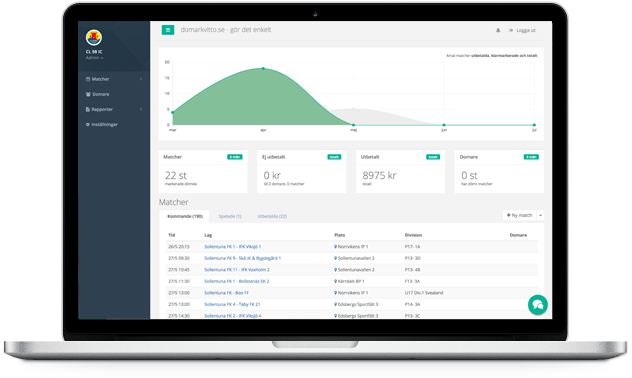Click Logga ut link
Image resolution: width=632 pixels, height=378 pixels.
[x=522, y=30]
